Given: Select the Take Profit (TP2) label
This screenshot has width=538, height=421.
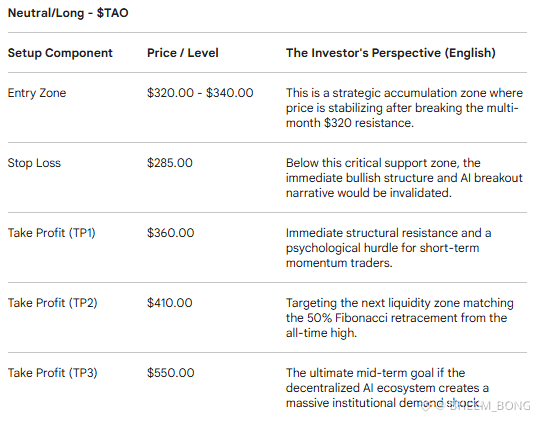Looking at the screenshot, I should (x=52, y=303).
